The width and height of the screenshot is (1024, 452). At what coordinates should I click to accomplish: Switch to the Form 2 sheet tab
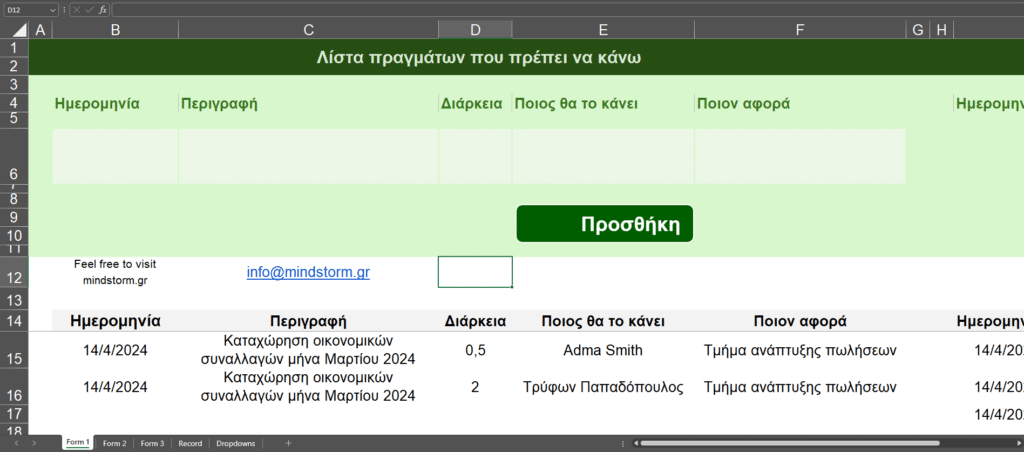click(114, 443)
